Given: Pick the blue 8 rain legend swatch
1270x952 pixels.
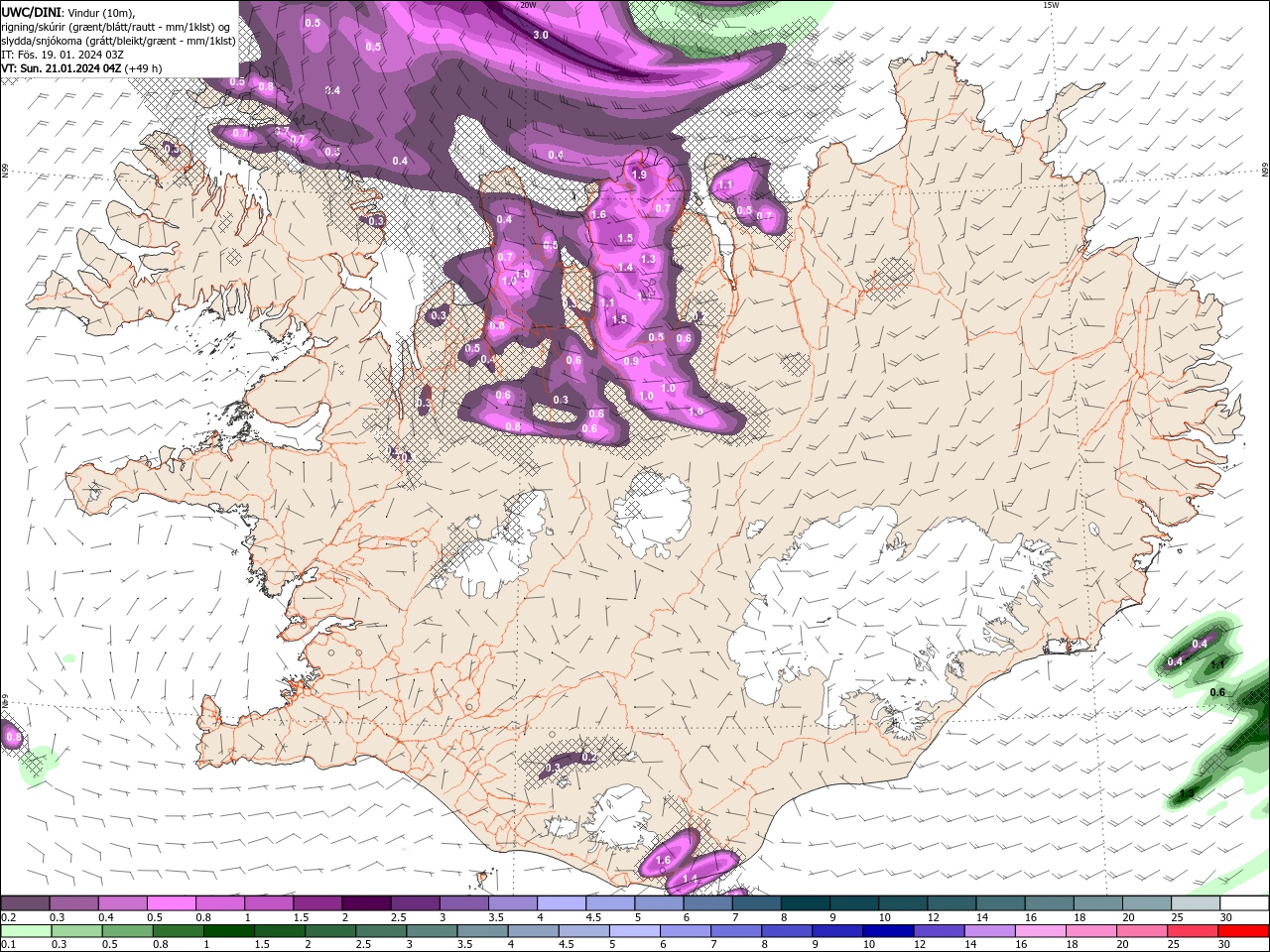Looking at the screenshot, I should [x=786, y=931].
